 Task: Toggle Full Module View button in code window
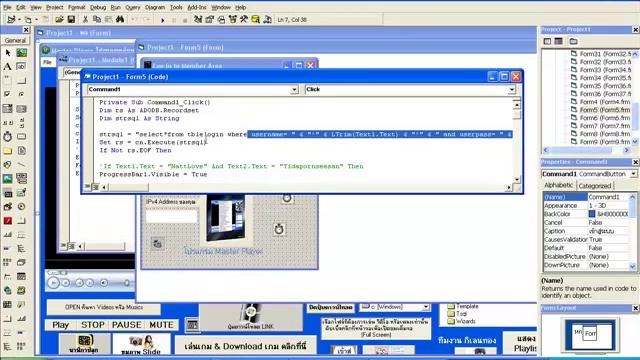[95, 187]
